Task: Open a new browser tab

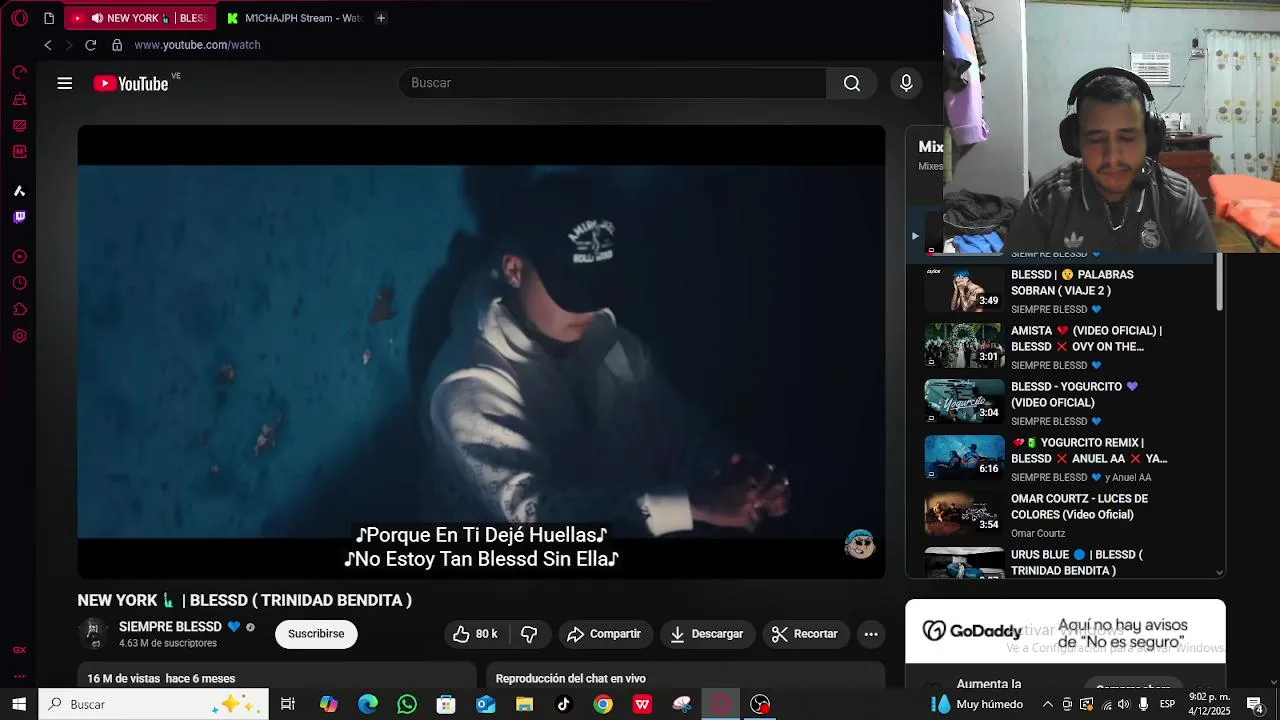Action: (381, 18)
